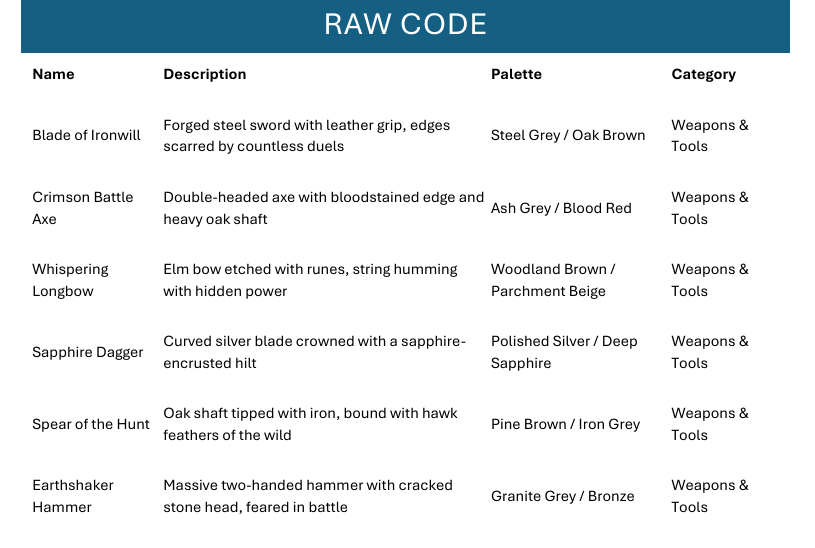815x548 pixels.
Task: Select the Whispering Longbow name cell
Action: coord(70,280)
